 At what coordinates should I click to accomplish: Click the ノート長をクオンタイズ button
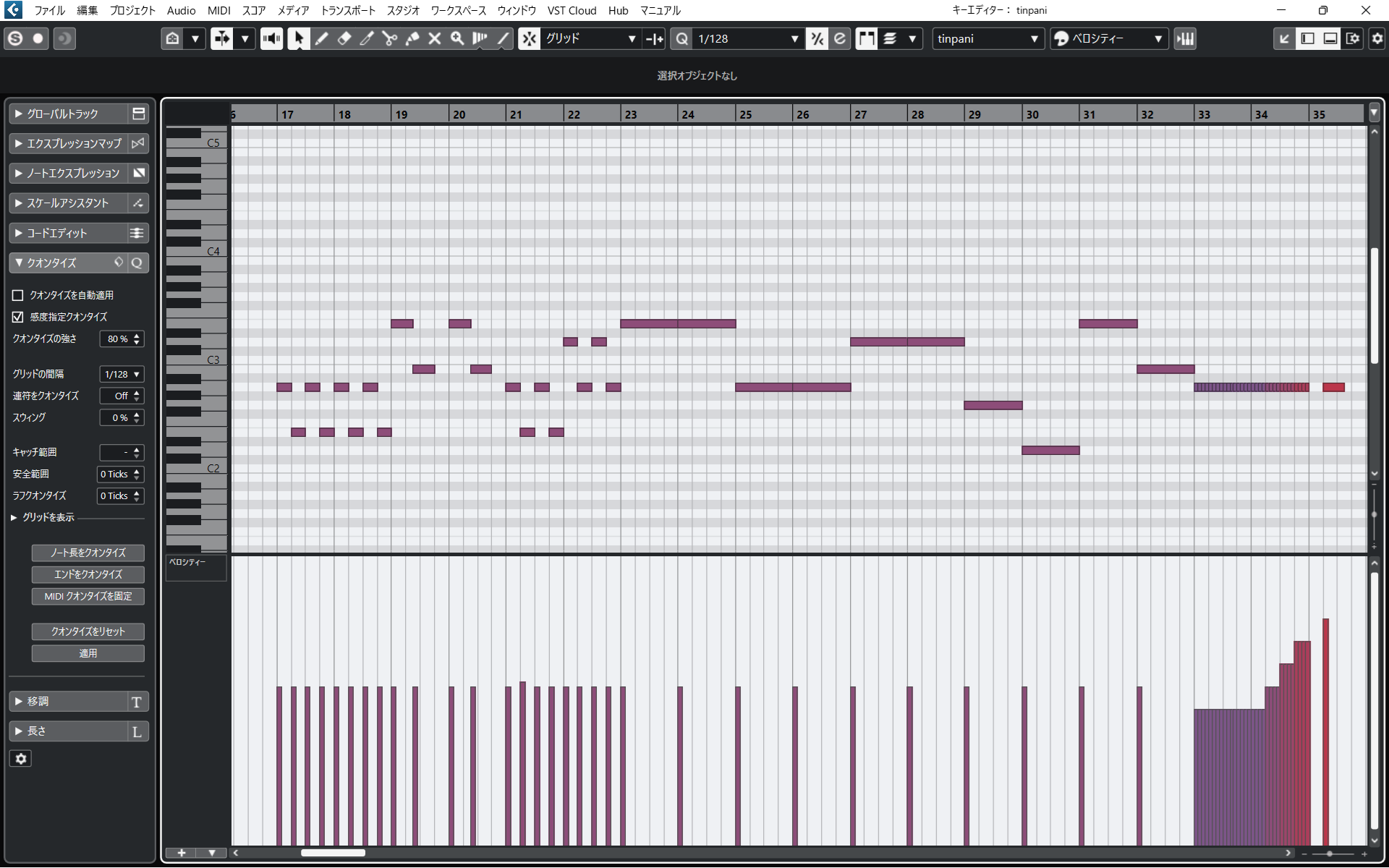[x=88, y=553]
